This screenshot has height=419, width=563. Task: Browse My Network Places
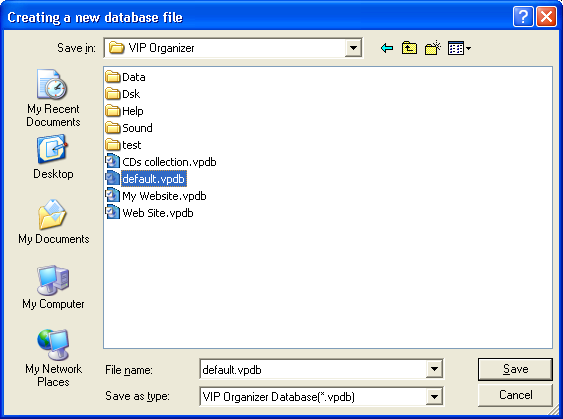53,358
